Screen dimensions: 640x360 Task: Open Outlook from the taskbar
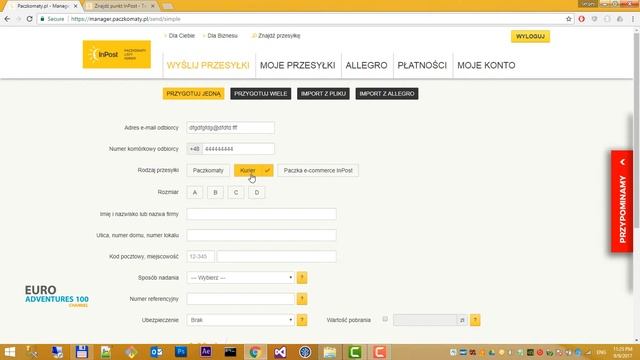pyautogui.click(x=156, y=352)
